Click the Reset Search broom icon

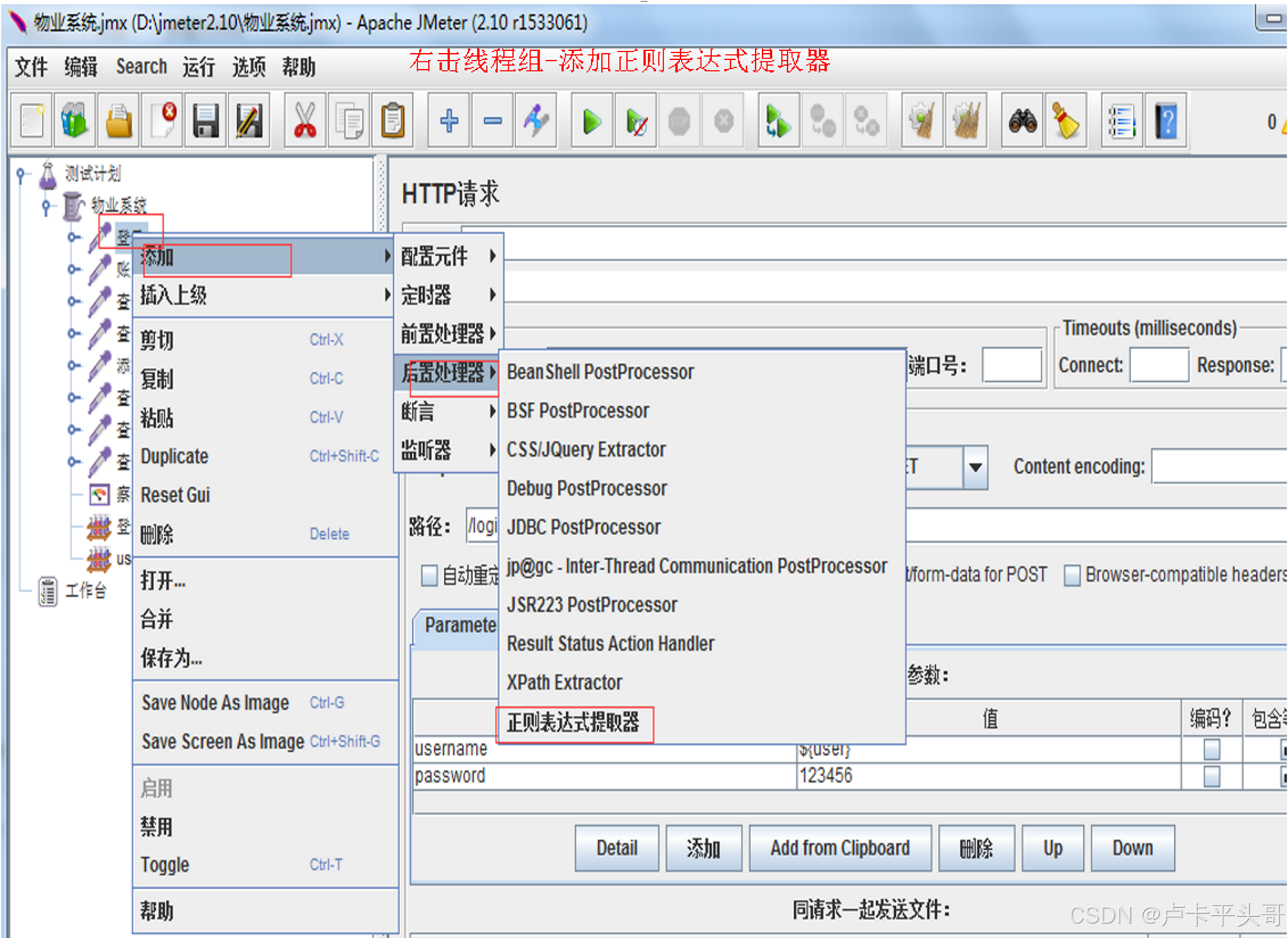click(x=1066, y=121)
